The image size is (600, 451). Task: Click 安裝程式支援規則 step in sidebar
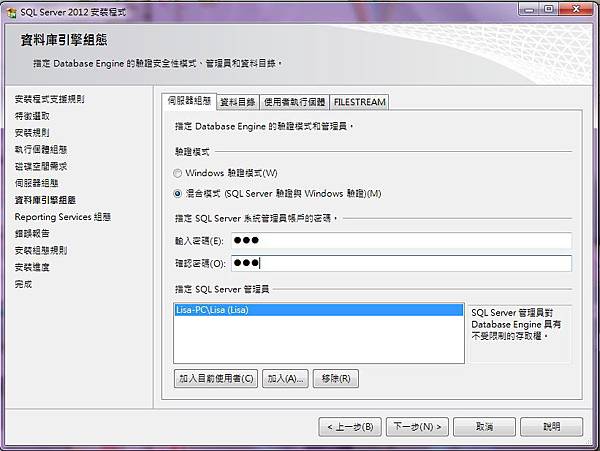(49, 99)
